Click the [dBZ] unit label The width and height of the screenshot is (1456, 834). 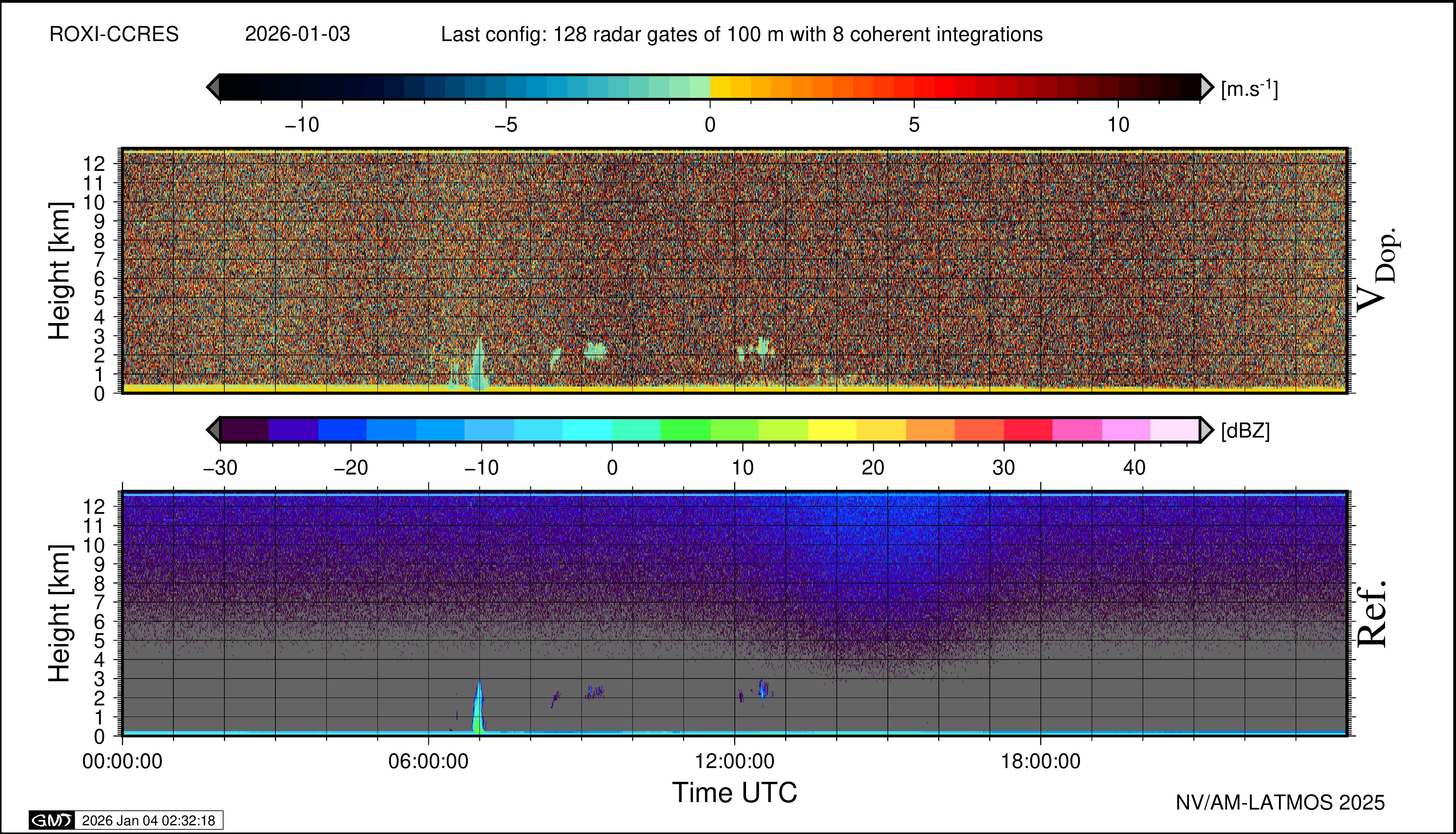pos(1245,431)
